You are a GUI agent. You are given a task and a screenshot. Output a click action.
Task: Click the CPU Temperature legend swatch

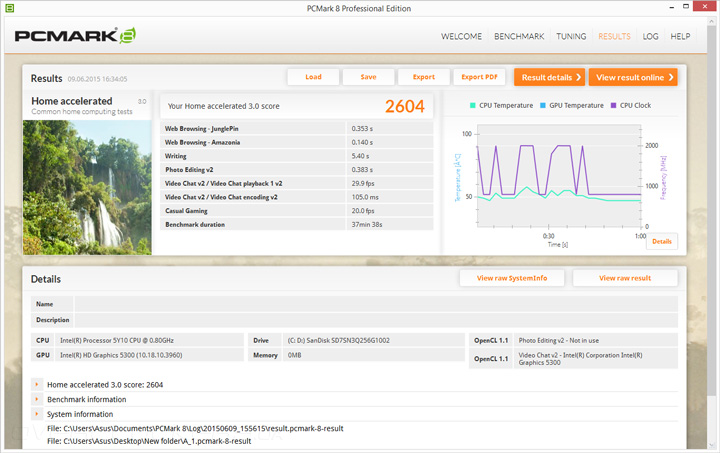(473, 106)
